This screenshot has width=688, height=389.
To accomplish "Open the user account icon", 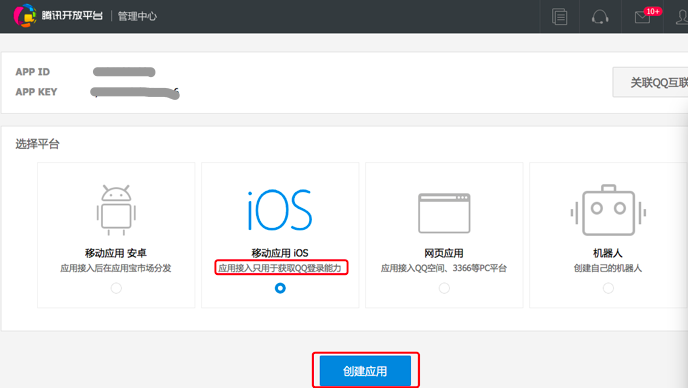I will (682, 17).
